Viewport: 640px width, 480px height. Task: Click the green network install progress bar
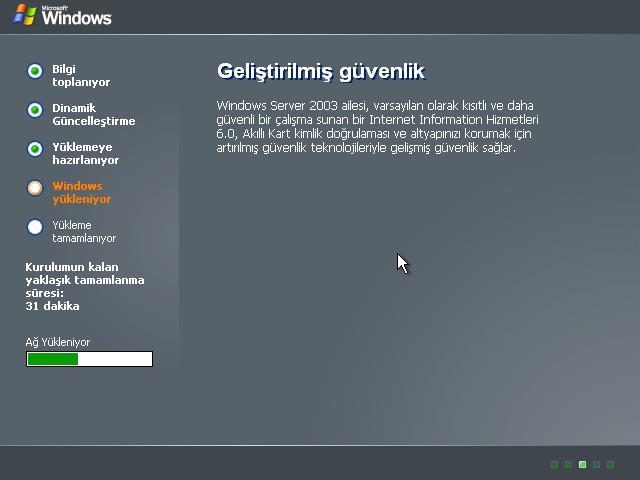89,359
